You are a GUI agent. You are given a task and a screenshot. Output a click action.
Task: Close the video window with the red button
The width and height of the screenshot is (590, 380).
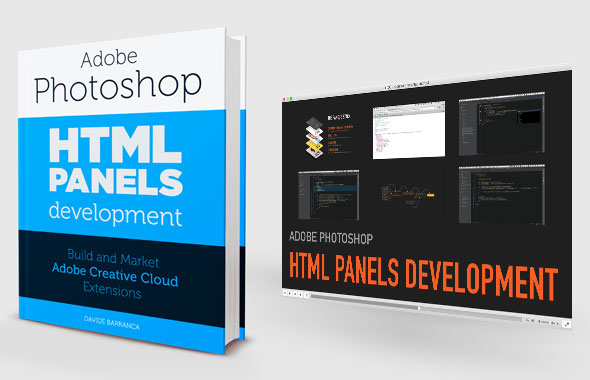point(284,99)
